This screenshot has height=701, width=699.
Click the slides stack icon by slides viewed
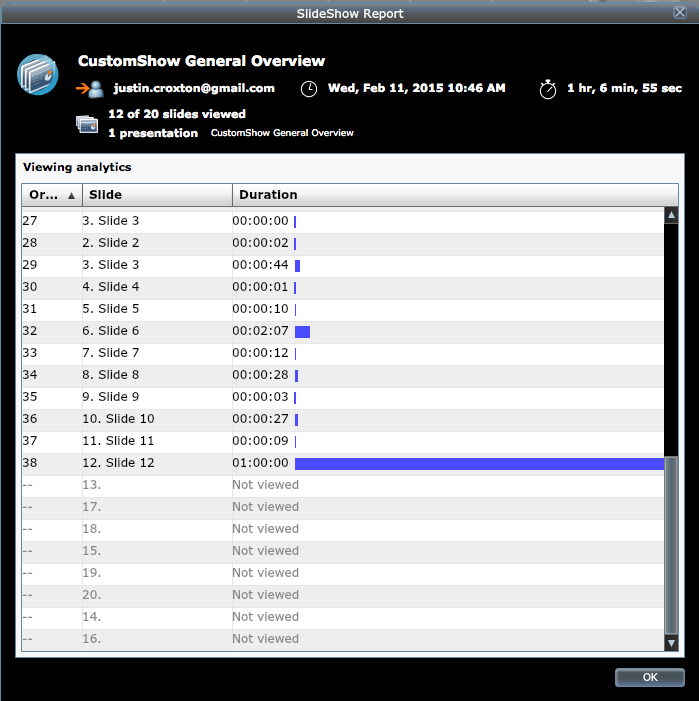tap(87, 124)
